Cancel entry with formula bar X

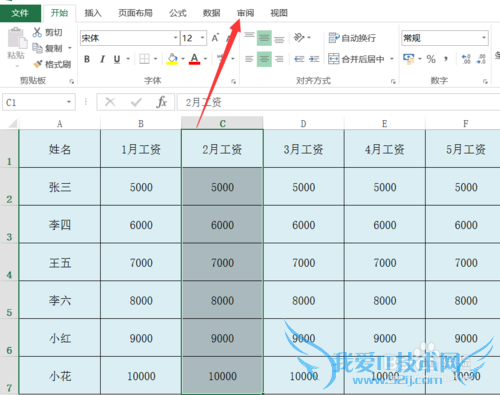tap(110, 102)
